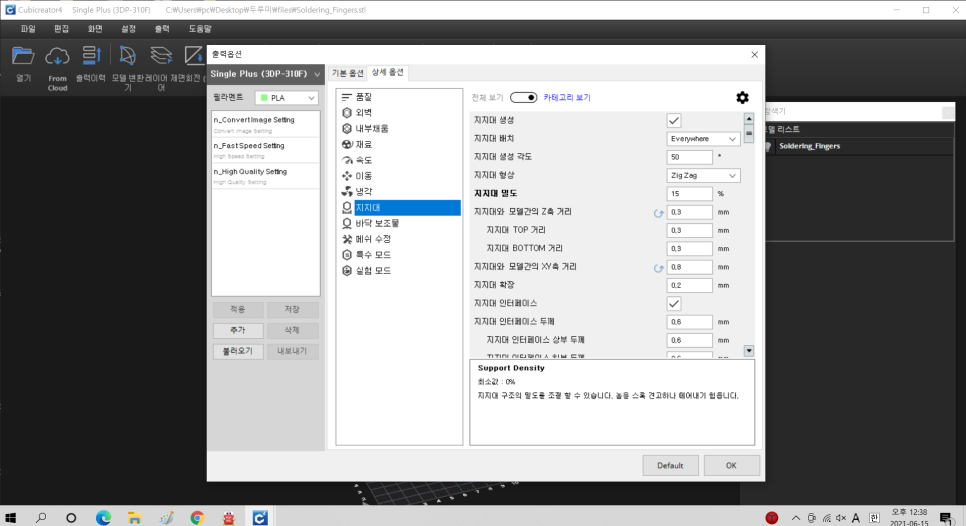The width and height of the screenshot is (966, 526).
Task: Click the Default button
Action: (670, 466)
